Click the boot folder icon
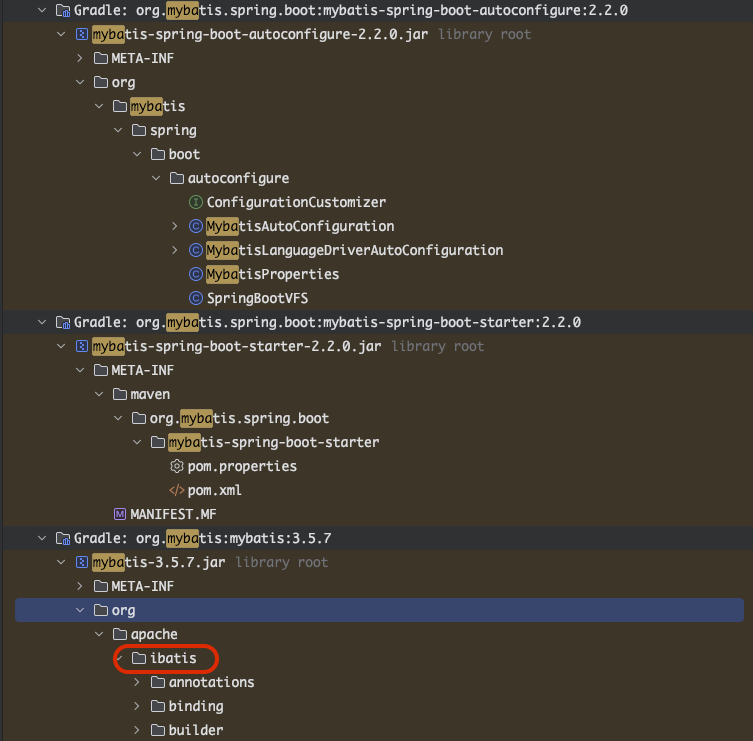This screenshot has height=741, width=753. coord(158,154)
